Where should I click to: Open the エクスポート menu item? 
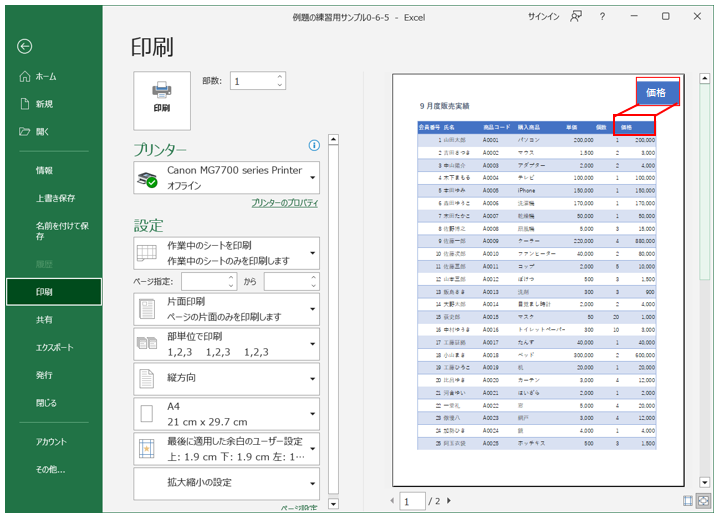click(x=54, y=347)
